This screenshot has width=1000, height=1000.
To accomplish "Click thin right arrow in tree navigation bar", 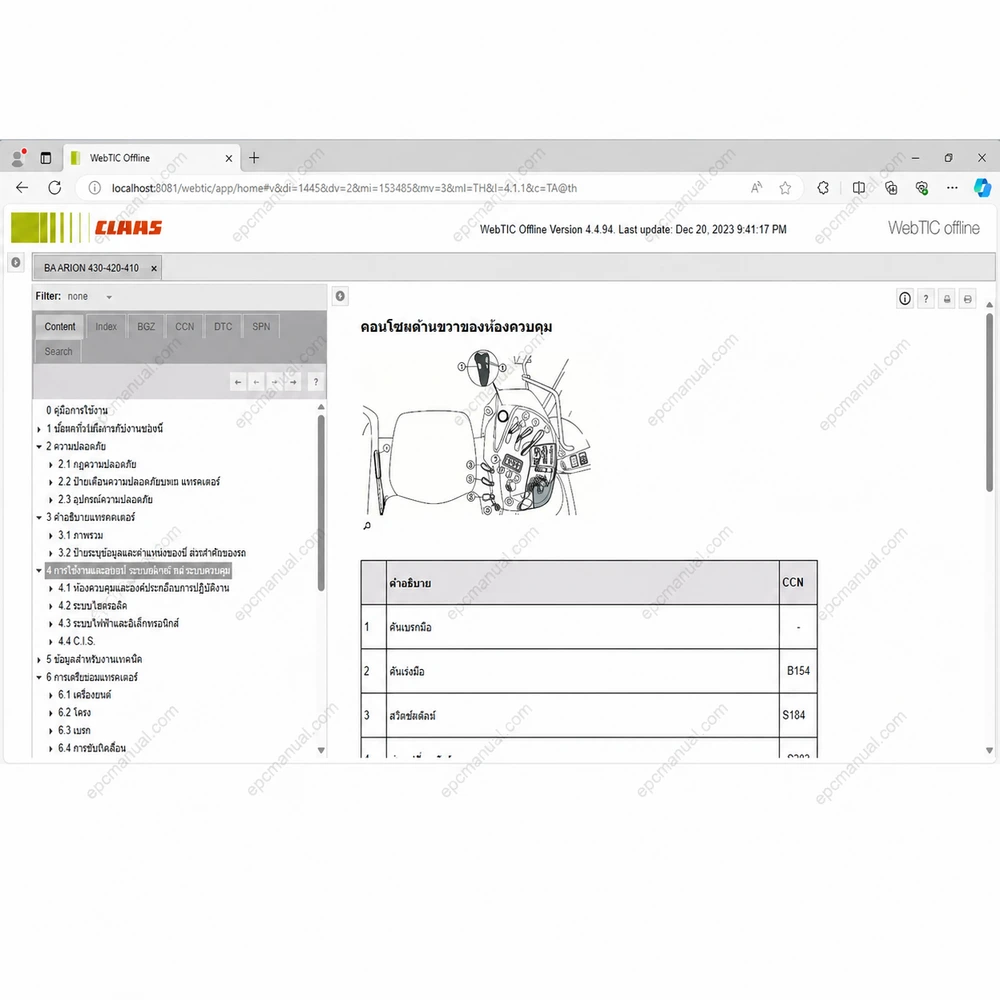I will [x=275, y=382].
